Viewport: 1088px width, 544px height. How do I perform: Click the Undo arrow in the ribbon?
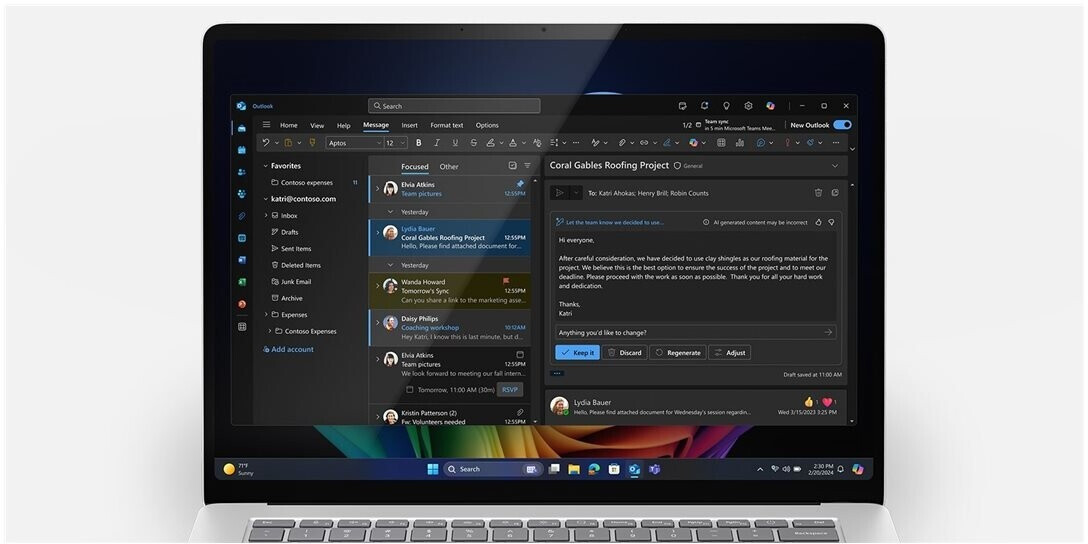coord(265,143)
